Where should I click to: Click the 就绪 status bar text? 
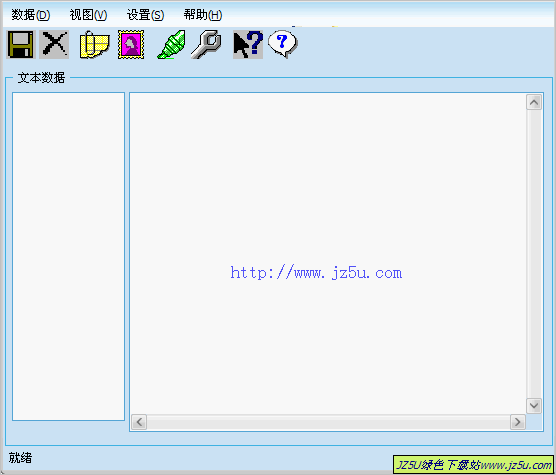(x=20, y=458)
